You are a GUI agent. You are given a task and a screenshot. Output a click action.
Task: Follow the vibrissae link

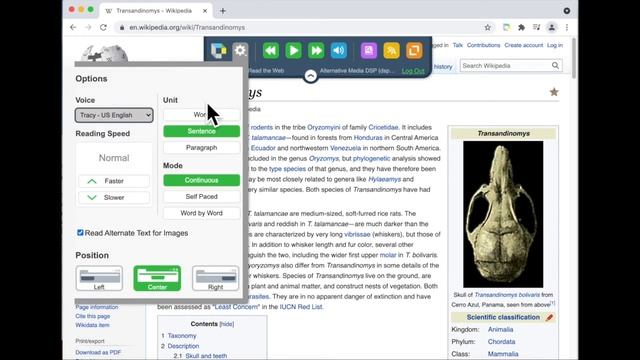click(x=357, y=234)
